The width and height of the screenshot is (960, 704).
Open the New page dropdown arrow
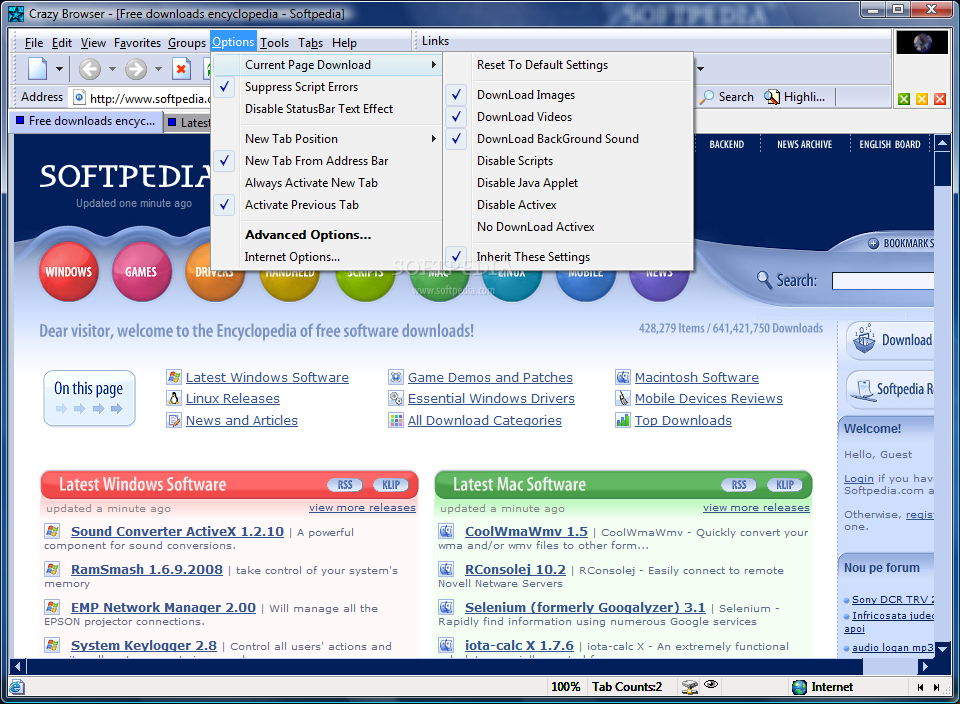[x=59, y=69]
